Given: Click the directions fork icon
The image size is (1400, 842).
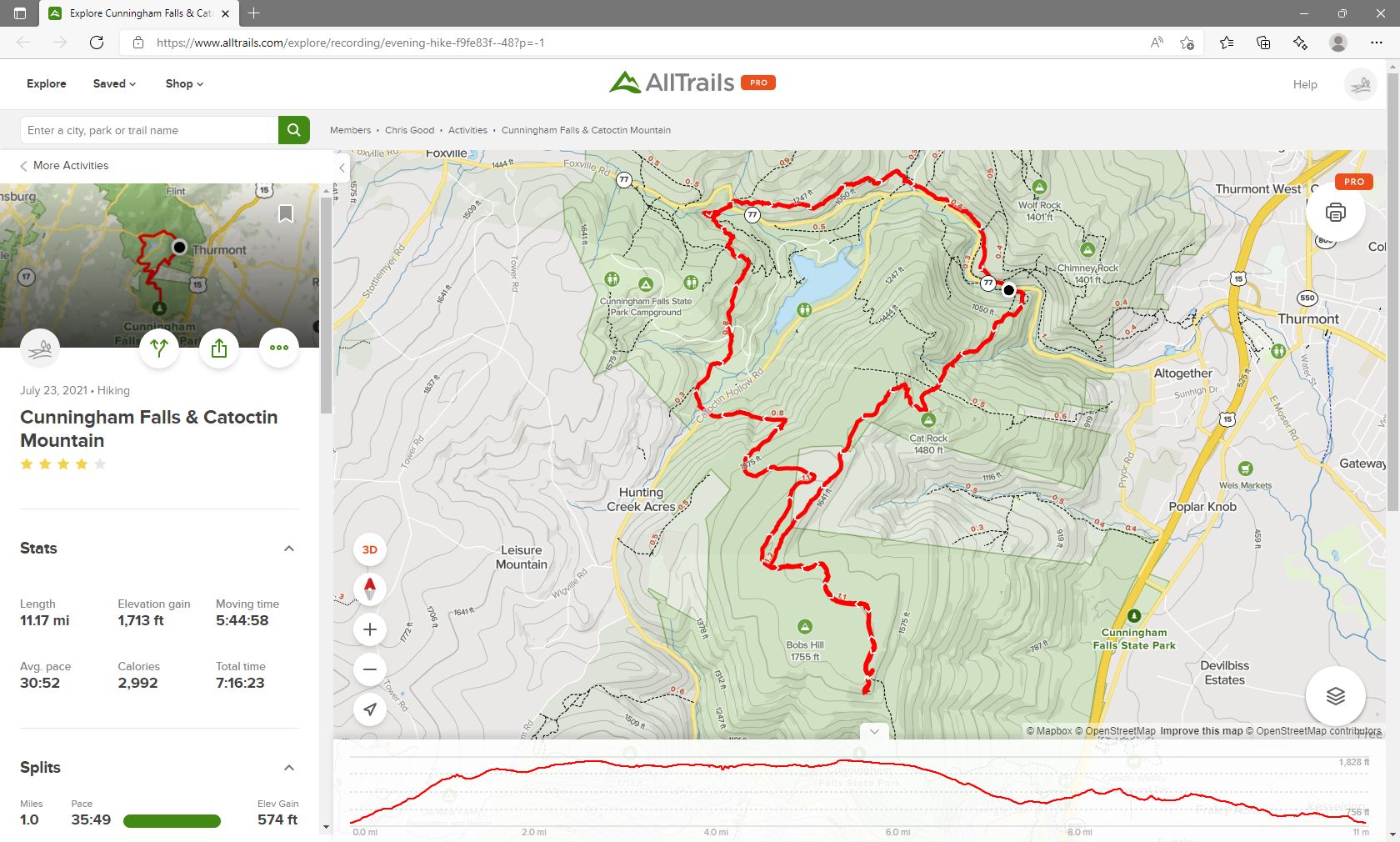Looking at the screenshot, I should [159, 348].
